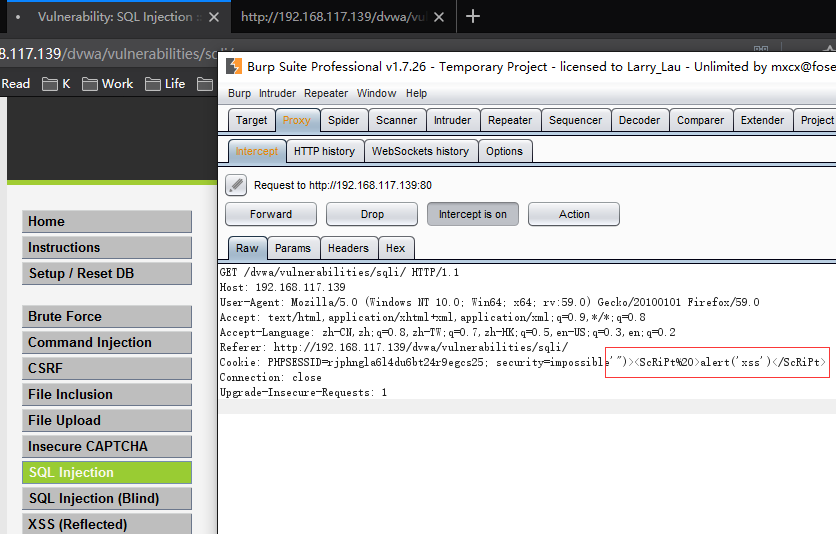Switch to the Target tab
This screenshot has width=836, height=534.
click(251, 120)
